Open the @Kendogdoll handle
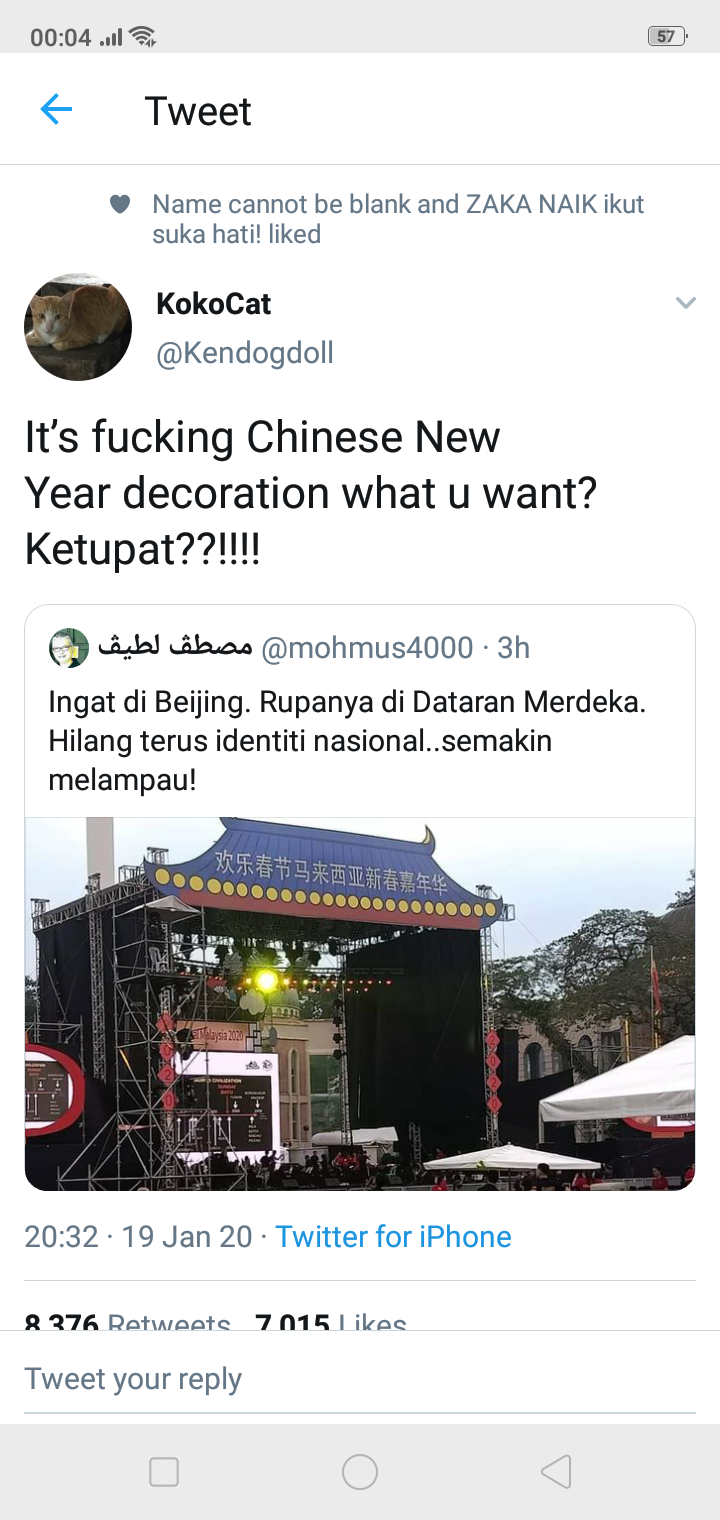This screenshot has height=1520, width=720. 245,353
